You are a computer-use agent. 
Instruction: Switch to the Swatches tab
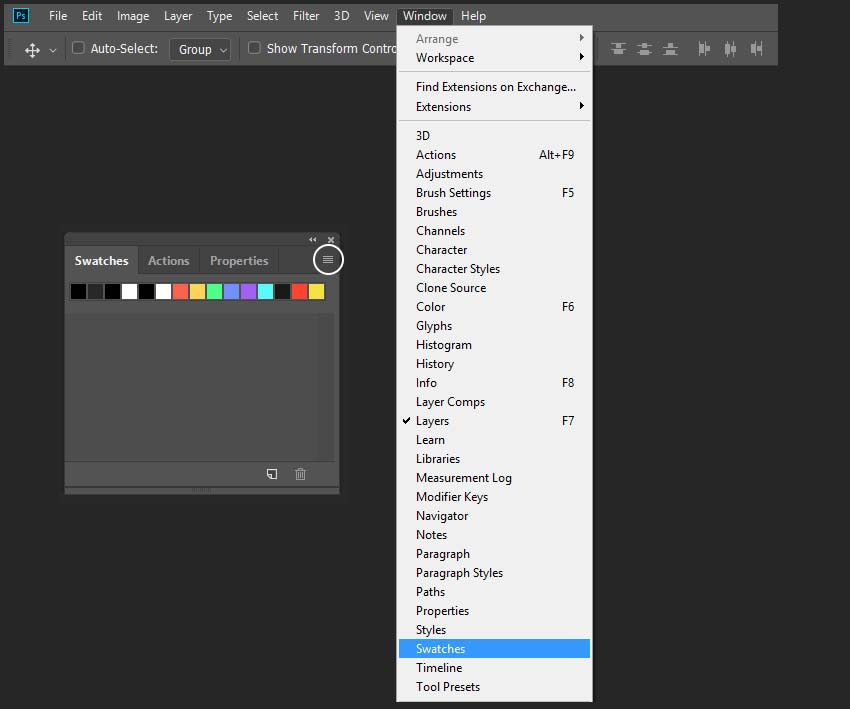101,261
